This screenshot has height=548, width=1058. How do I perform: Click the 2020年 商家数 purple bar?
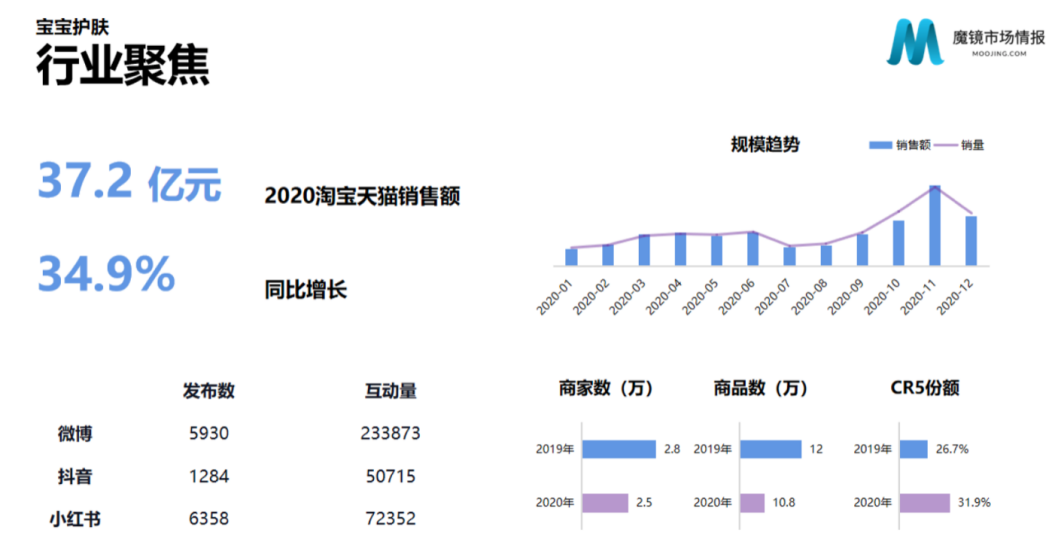tap(605, 503)
